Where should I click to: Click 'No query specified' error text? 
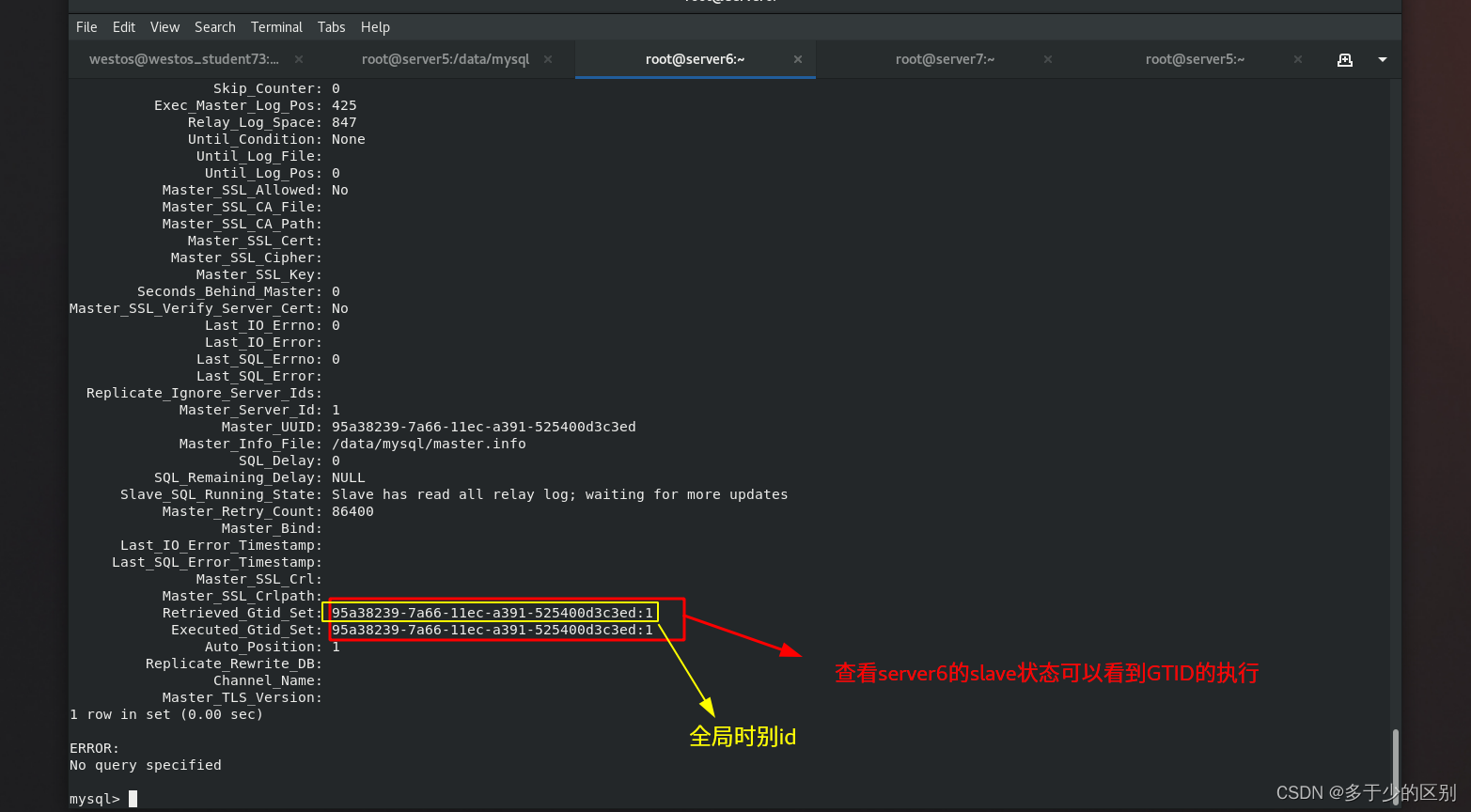(x=146, y=765)
